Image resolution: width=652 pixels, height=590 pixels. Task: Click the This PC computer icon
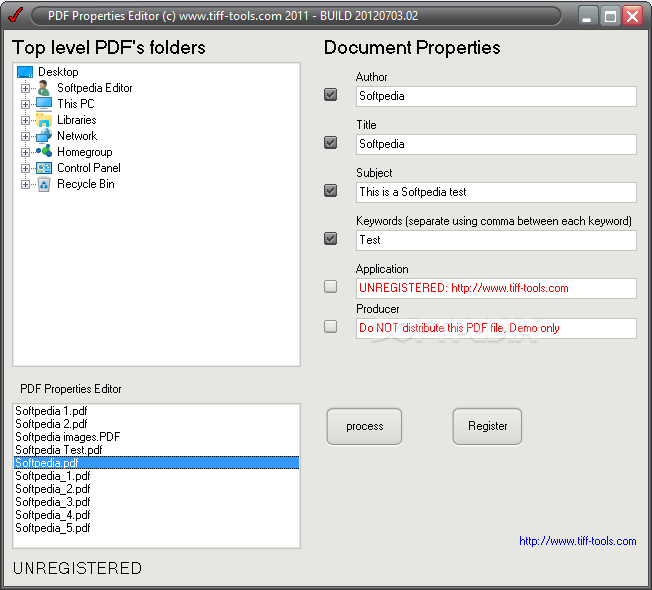44,104
